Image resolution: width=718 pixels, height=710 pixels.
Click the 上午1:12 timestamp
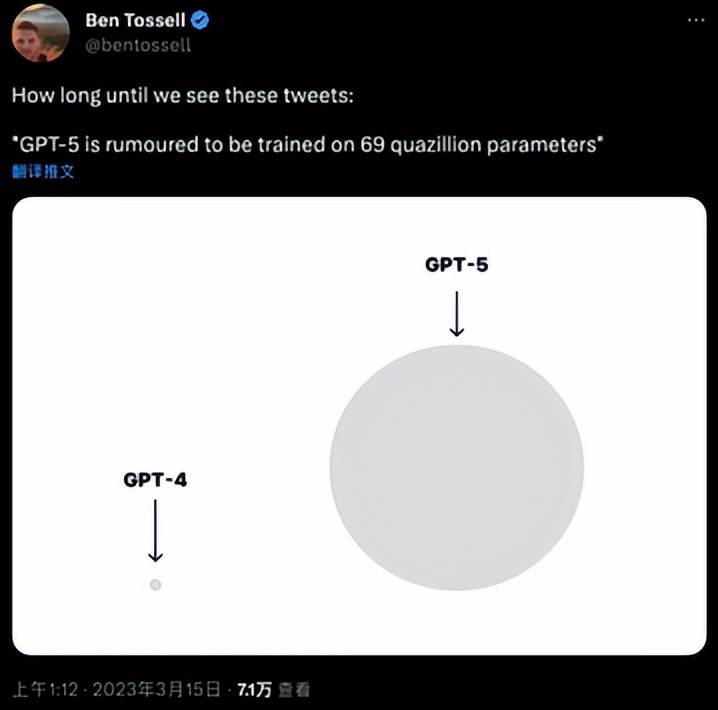coord(45,689)
